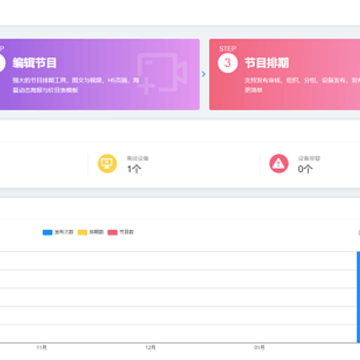Click the 12月 axis label
Image resolution: width=360 pixels, height=360 pixels.
pos(150,348)
